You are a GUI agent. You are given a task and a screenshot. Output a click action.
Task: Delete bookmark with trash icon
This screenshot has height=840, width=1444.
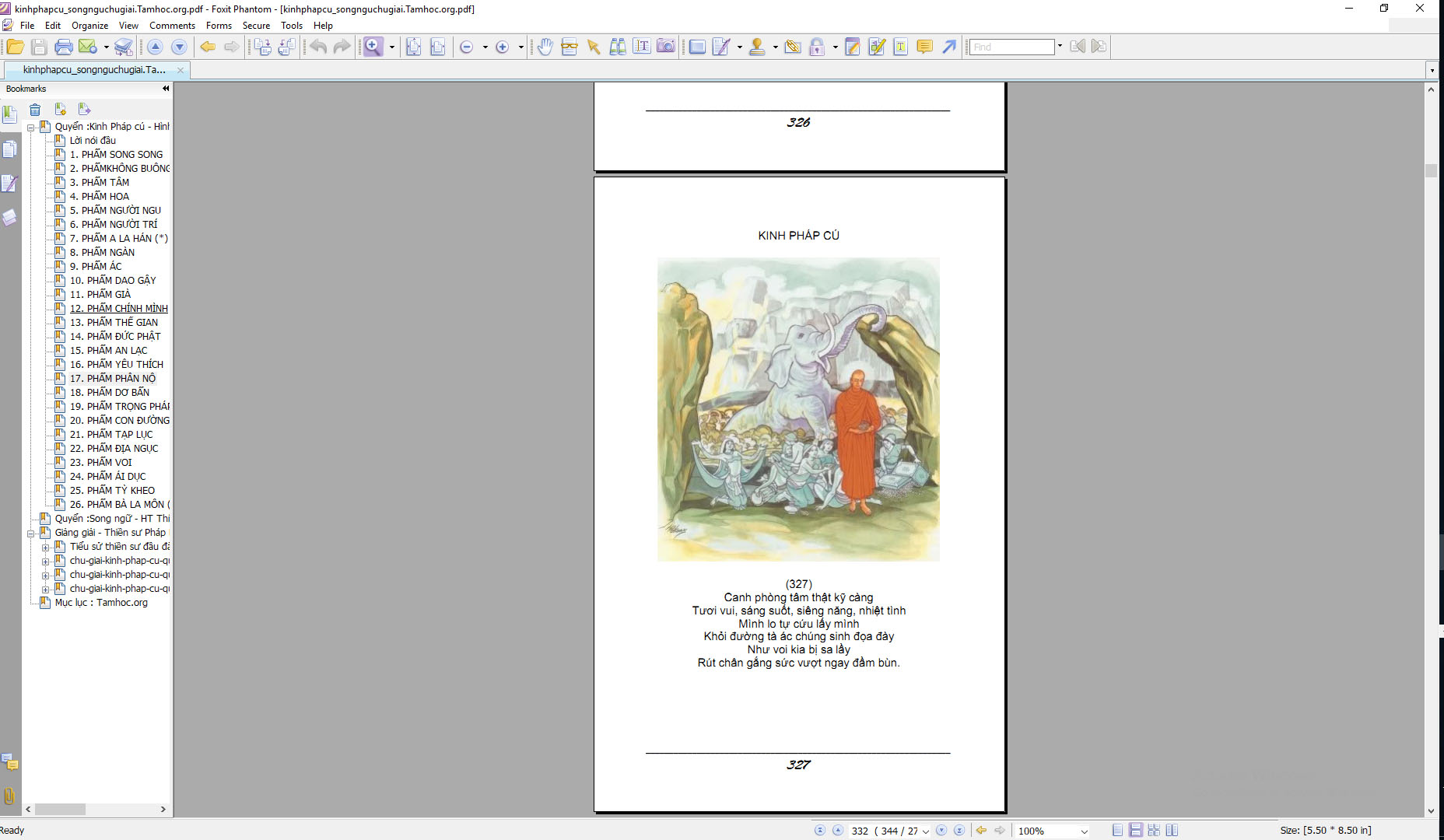pyautogui.click(x=35, y=110)
